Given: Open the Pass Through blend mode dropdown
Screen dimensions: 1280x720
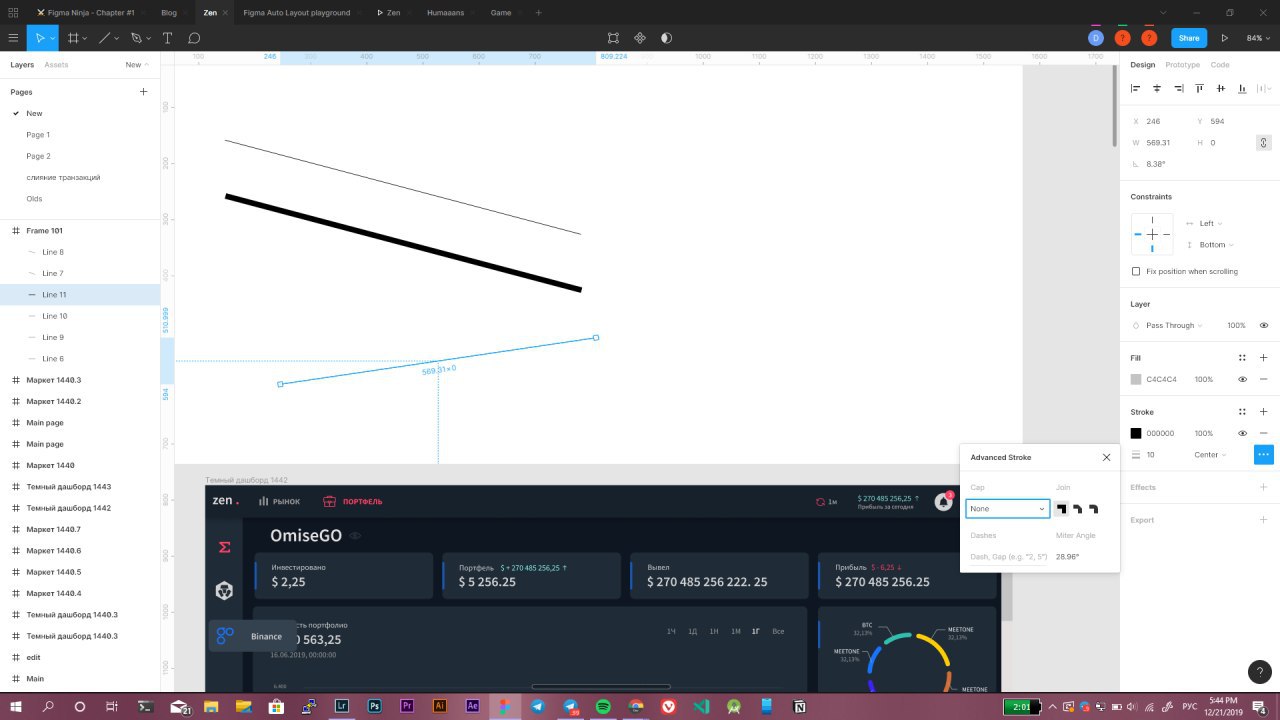Looking at the screenshot, I should 1174,325.
